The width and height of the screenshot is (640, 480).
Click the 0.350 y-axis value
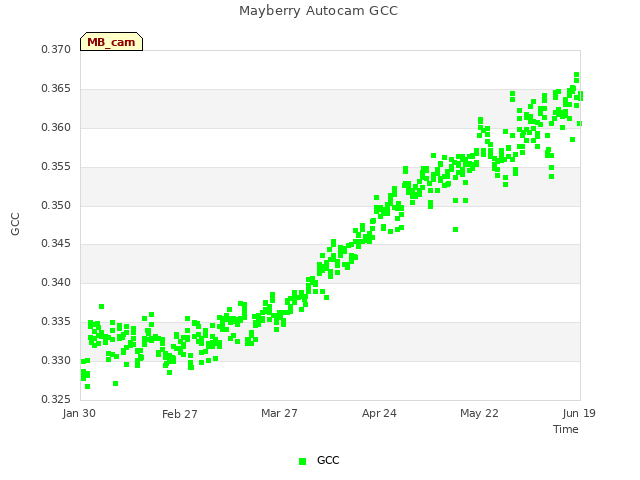[x=56, y=205]
